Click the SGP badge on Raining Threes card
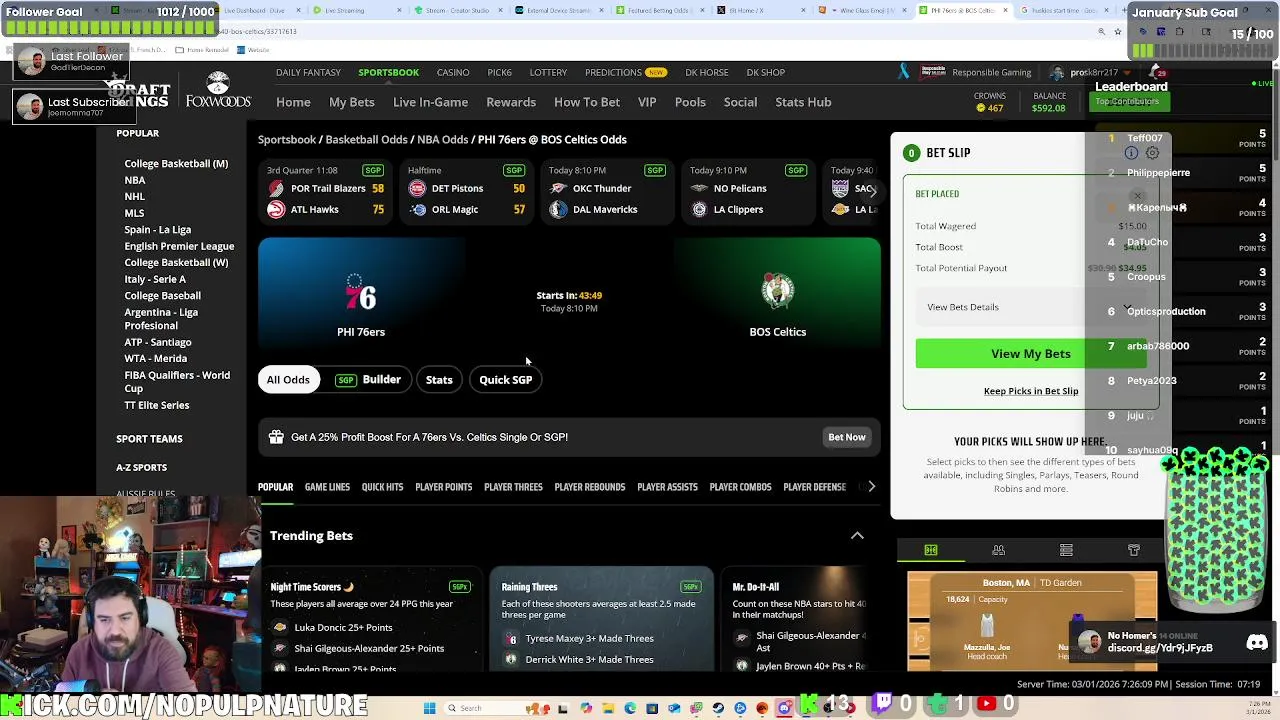This screenshot has height=720, width=1280. point(690,587)
